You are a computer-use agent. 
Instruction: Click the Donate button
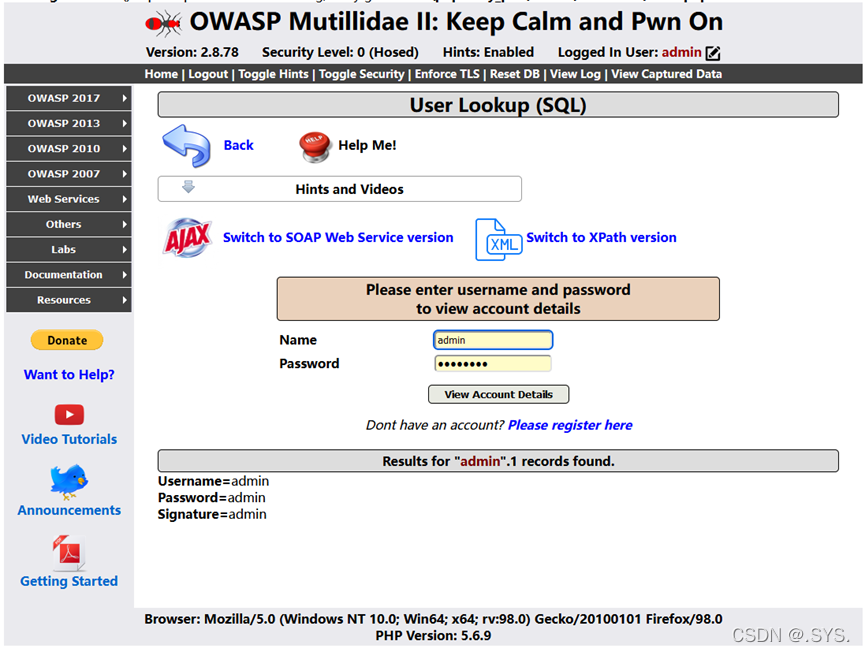pyautogui.click(x=67, y=340)
